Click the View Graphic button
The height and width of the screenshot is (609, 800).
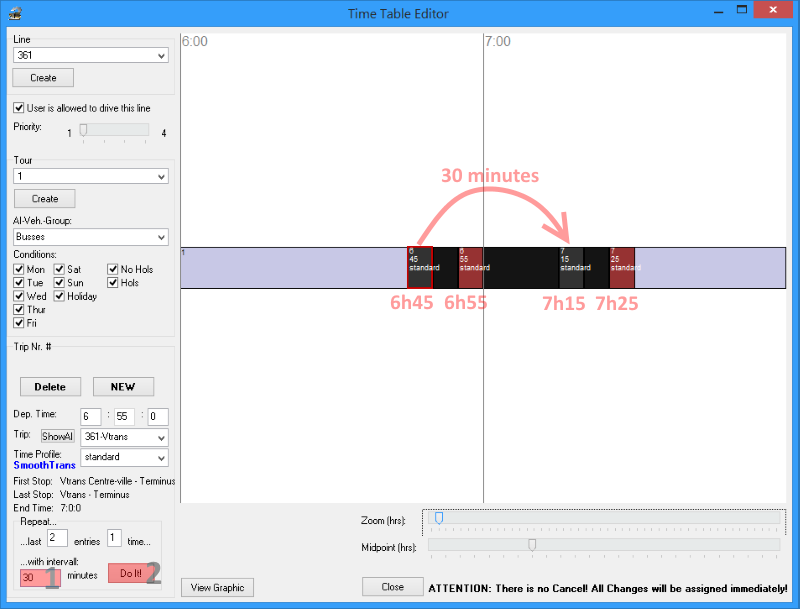[x=217, y=588]
